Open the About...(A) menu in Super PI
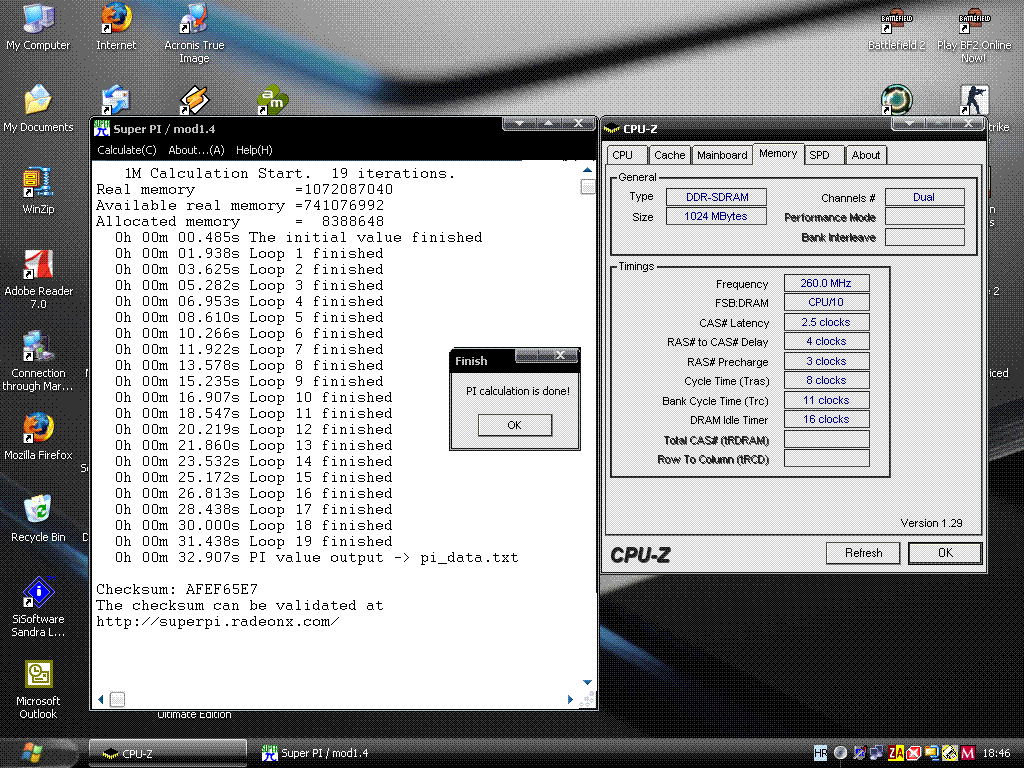1024x768 pixels. [196, 150]
